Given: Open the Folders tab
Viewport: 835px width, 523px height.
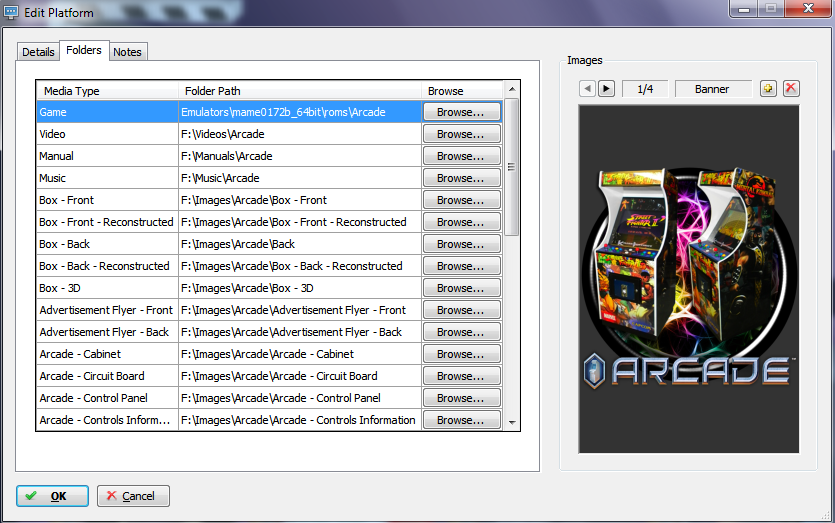Looking at the screenshot, I should pos(84,50).
